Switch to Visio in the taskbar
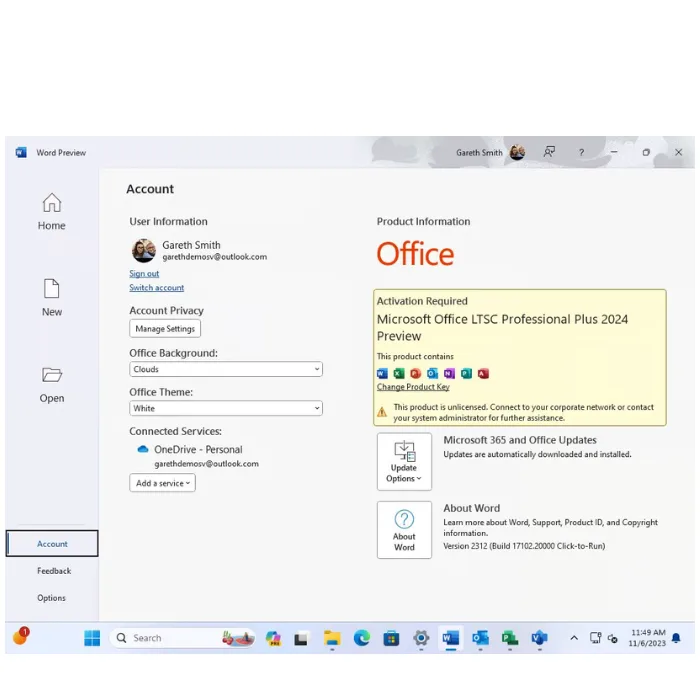Viewport: 700px width, 700px height. (539, 638)
